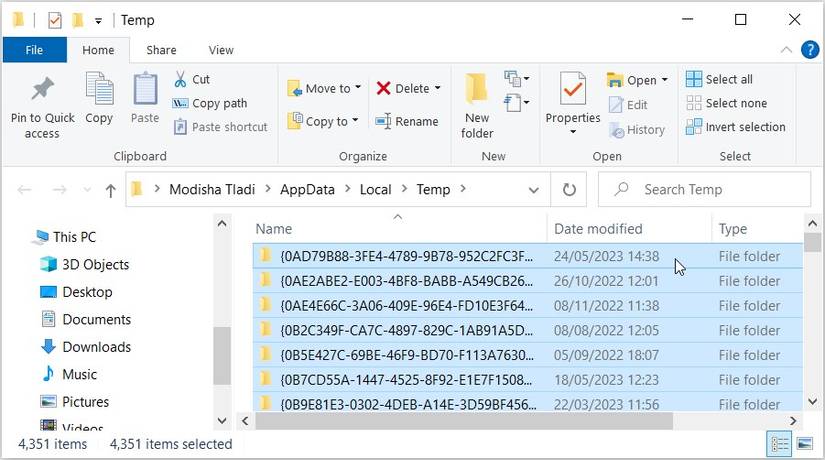Select Music in navigation pane

69,374
